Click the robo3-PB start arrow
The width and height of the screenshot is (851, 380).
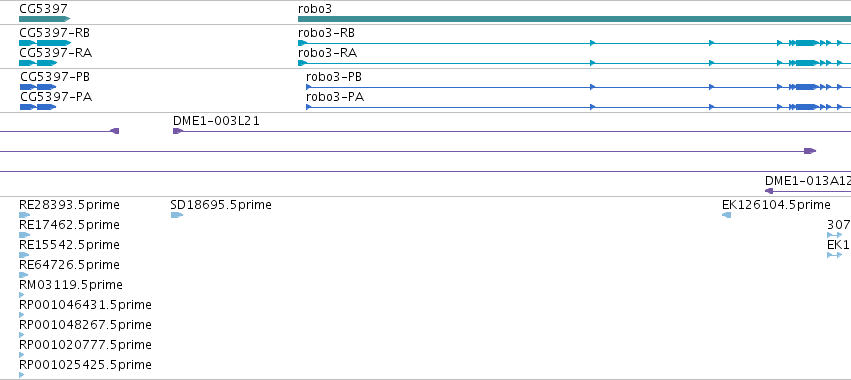tap(309, 87)
